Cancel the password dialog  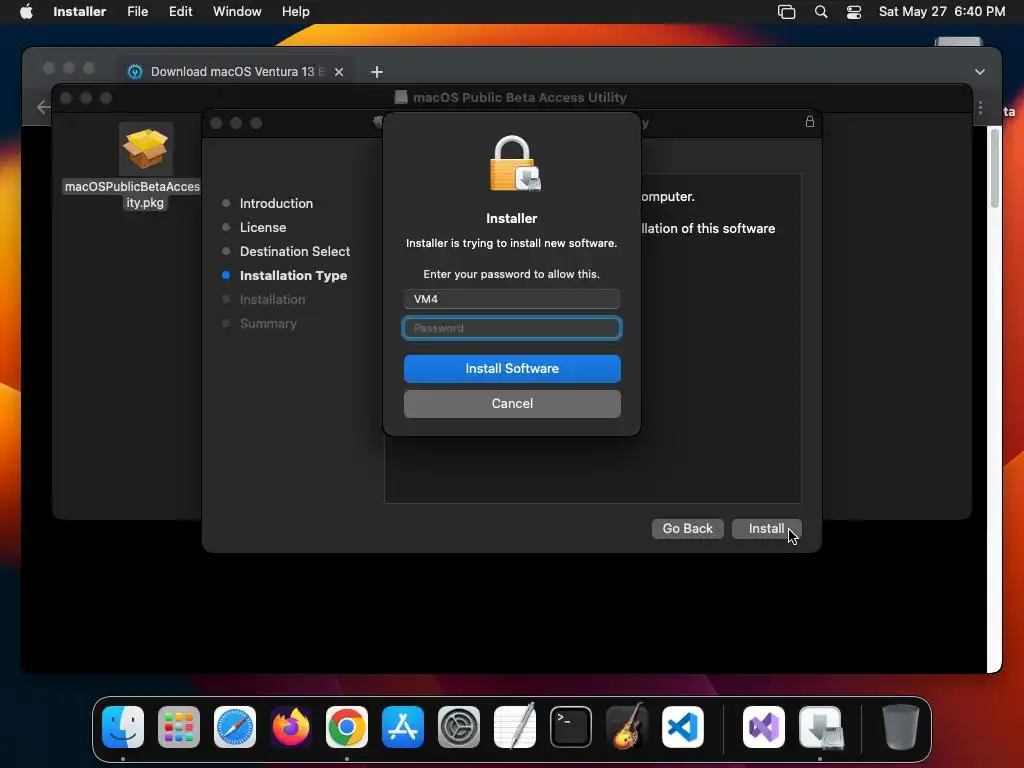tap(512, 404)
